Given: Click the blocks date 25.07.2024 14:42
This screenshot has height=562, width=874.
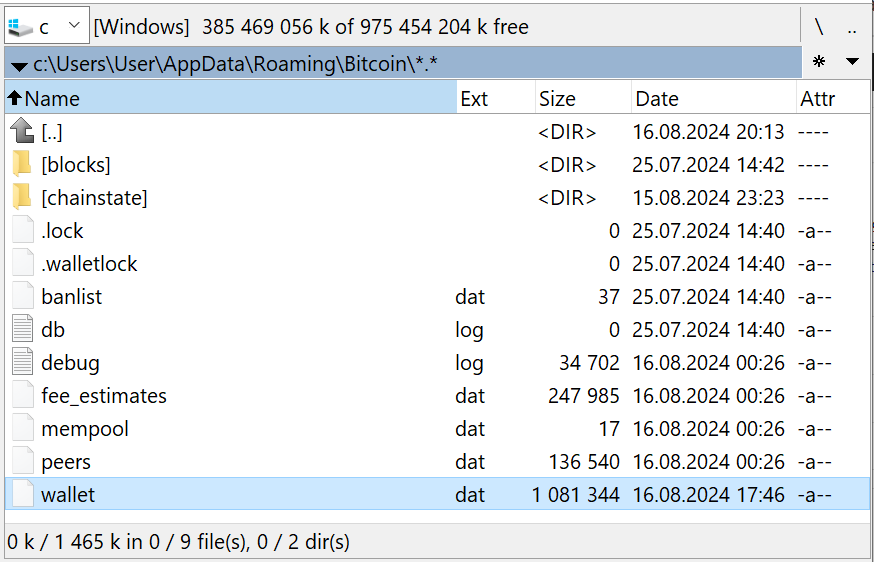Looking at the screenshot, I should point(708,165).
